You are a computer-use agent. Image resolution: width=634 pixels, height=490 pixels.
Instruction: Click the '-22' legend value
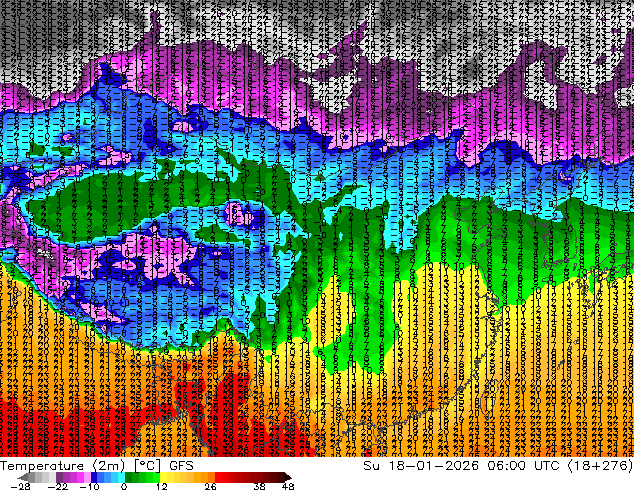click(x=58, y=486)
